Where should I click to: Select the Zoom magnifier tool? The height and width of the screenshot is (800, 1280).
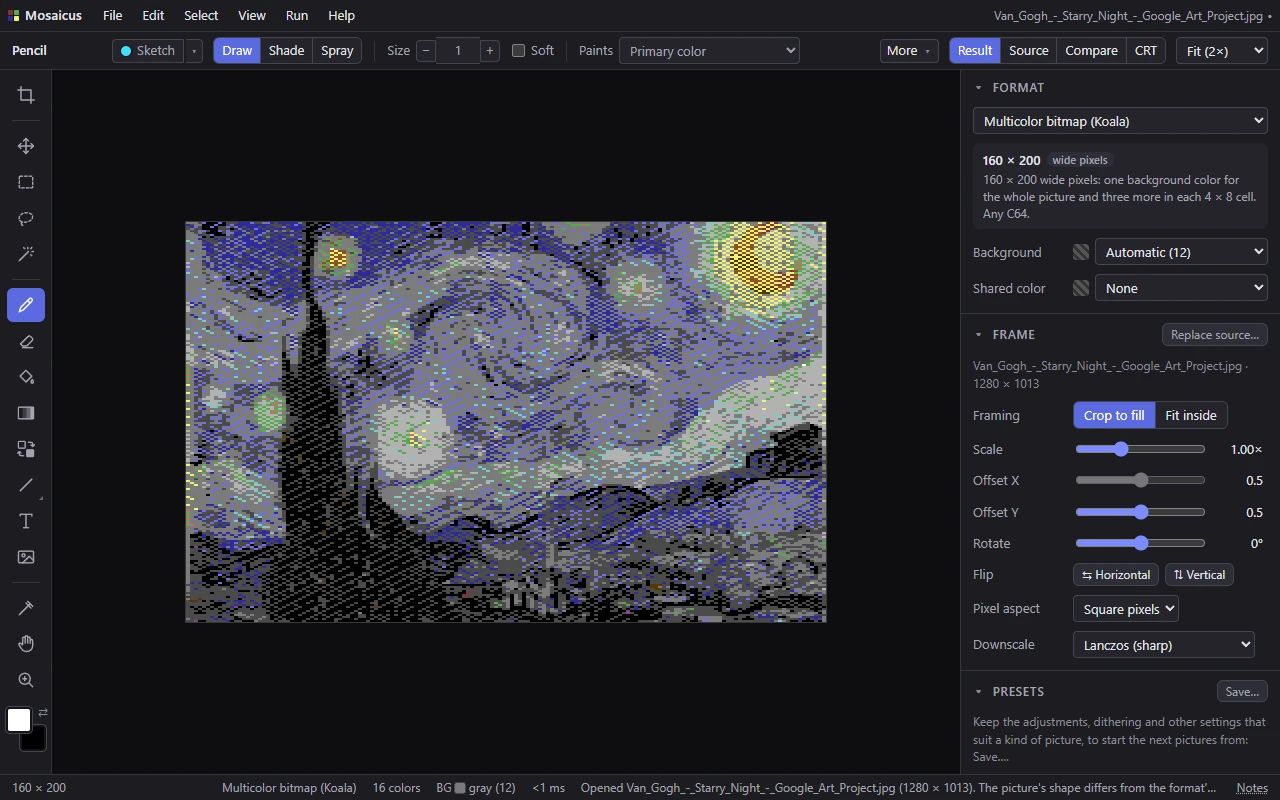[26, 680]
